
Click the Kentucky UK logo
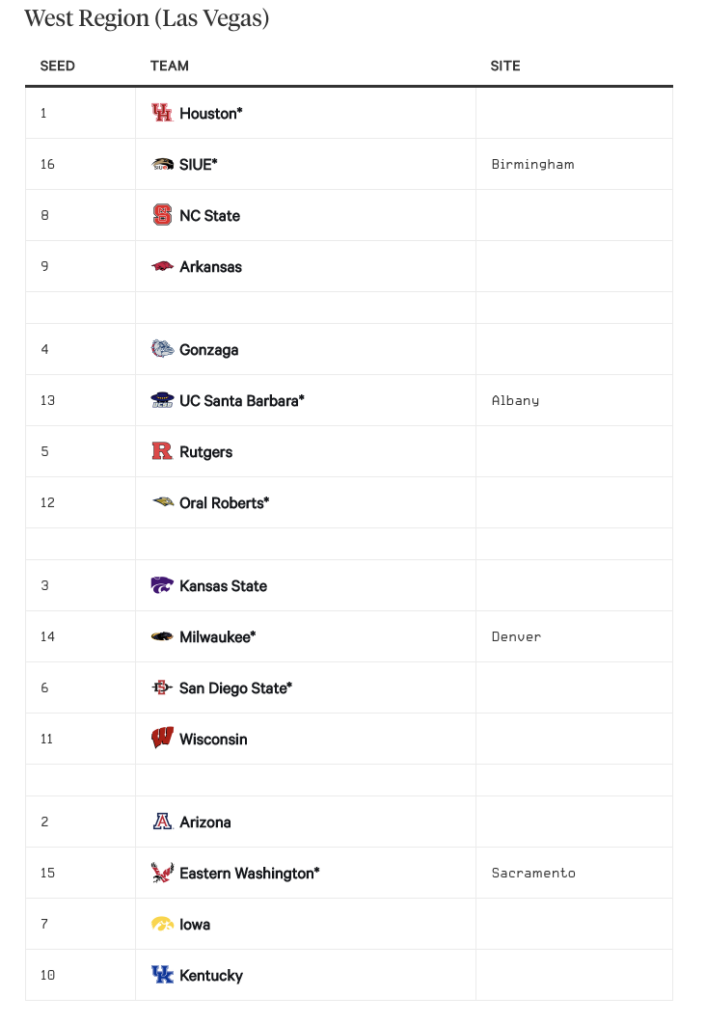point(162,974)
